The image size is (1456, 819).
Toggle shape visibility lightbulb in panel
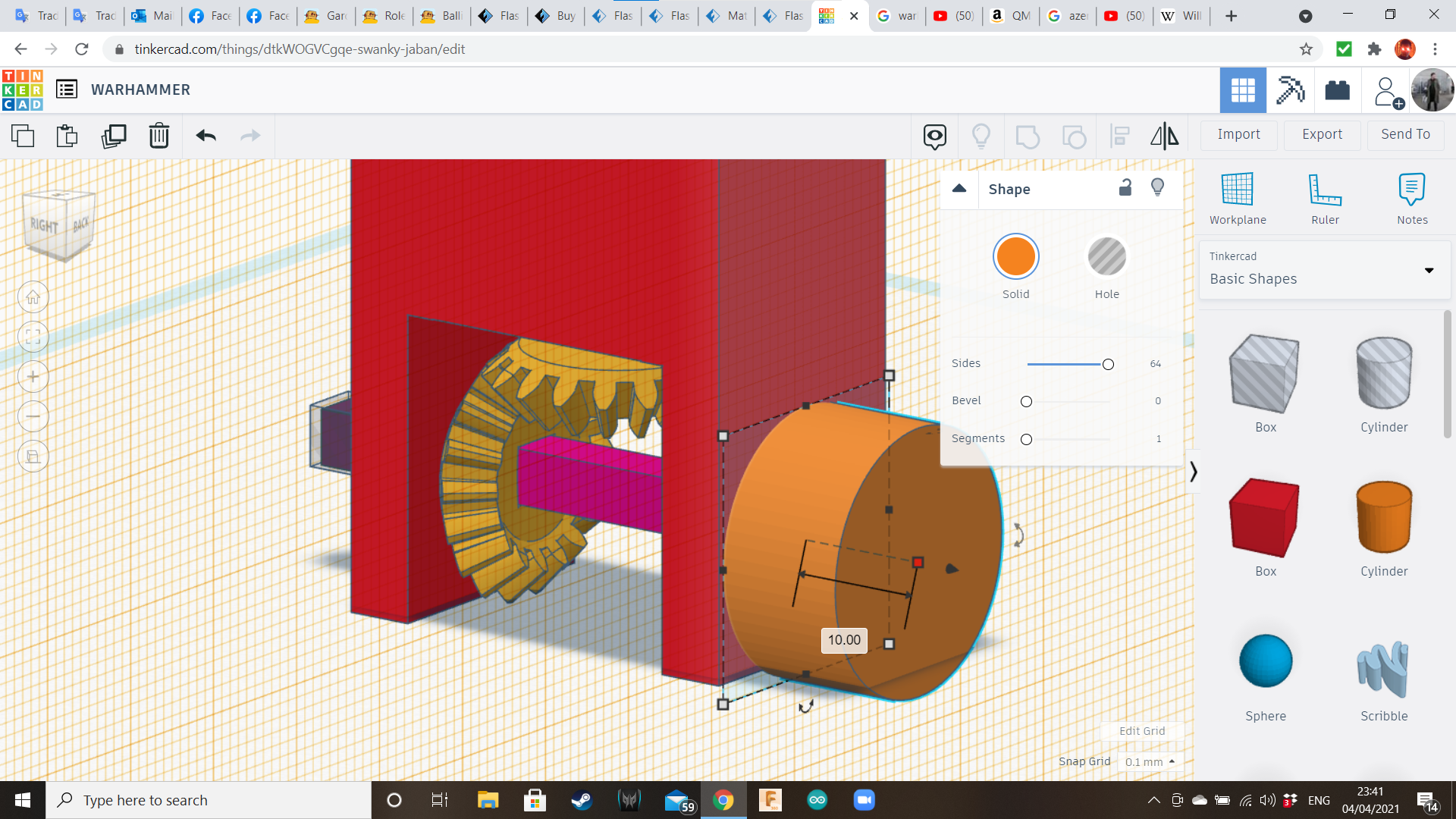pos(1157,187)
